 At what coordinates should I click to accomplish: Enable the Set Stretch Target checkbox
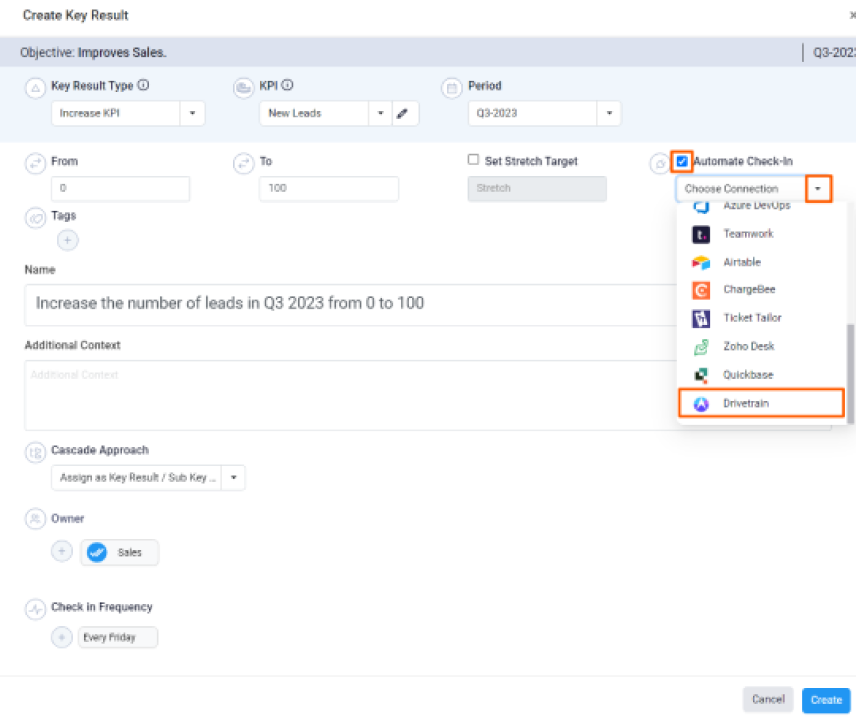click(x=473, y=159)
